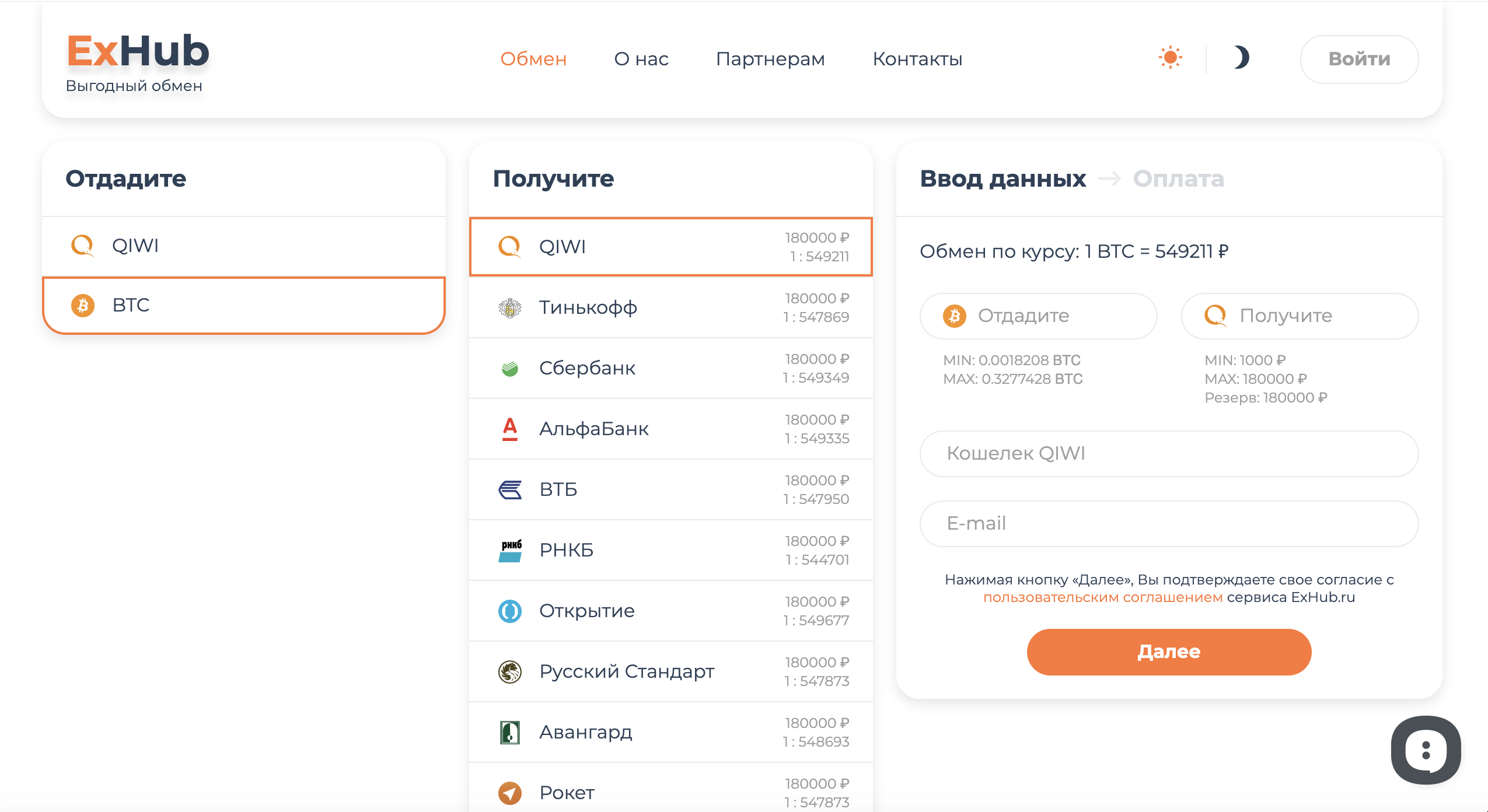The width and height of the screenshot is (1488, 812).
Task: Click the Сбербанк logo icon
Action: 509,368
